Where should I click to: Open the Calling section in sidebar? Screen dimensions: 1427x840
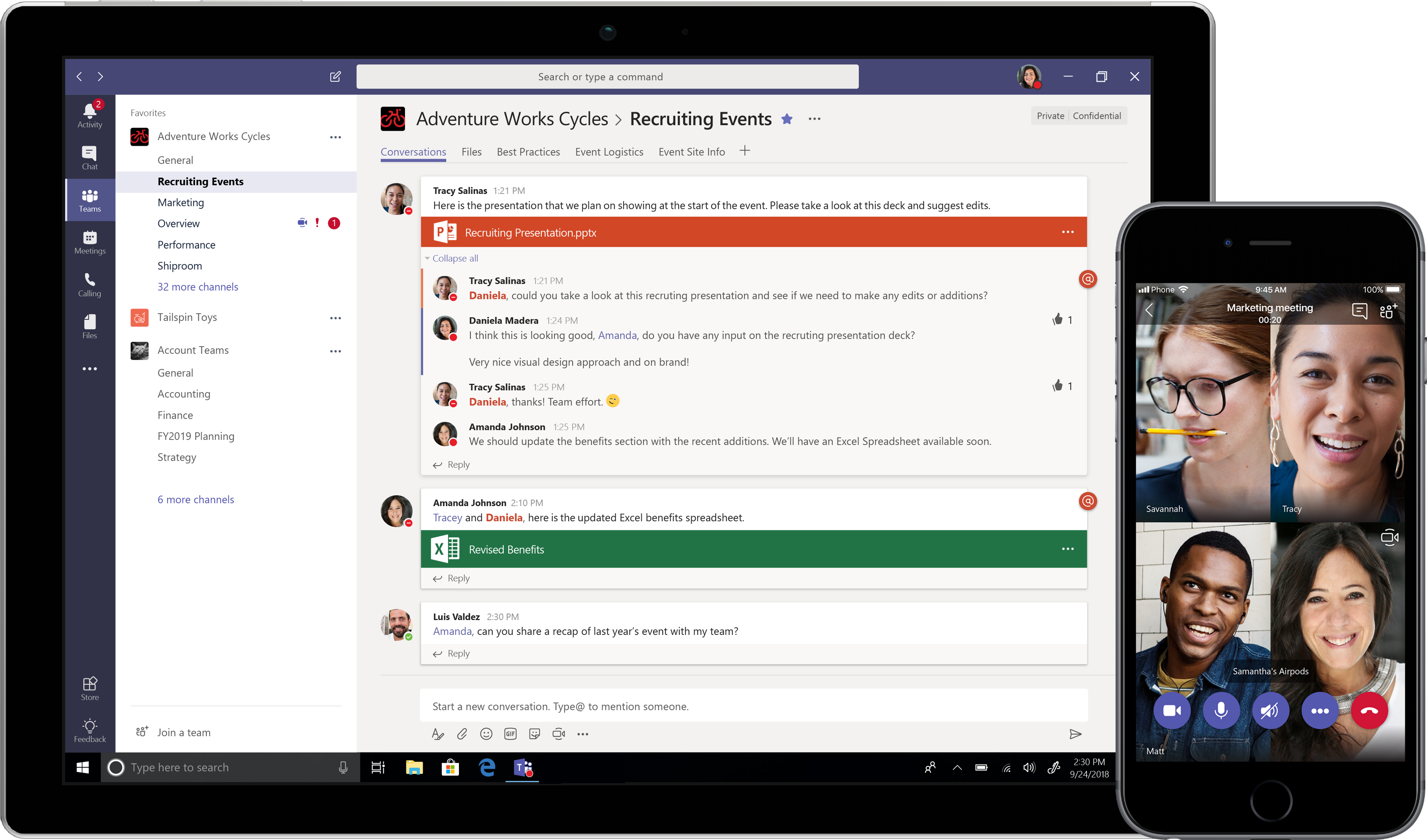pos(90,284)
